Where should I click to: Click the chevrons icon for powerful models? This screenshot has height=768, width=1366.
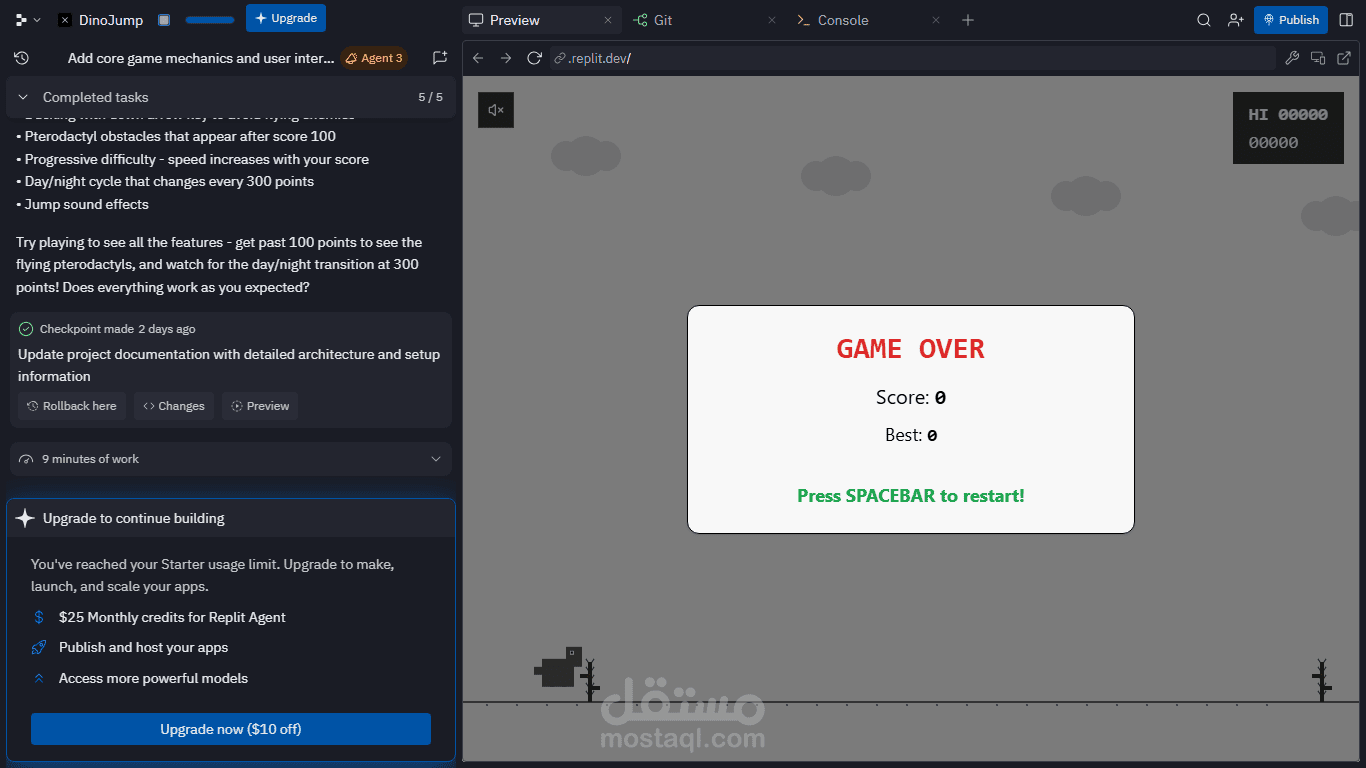pos(39,678)
